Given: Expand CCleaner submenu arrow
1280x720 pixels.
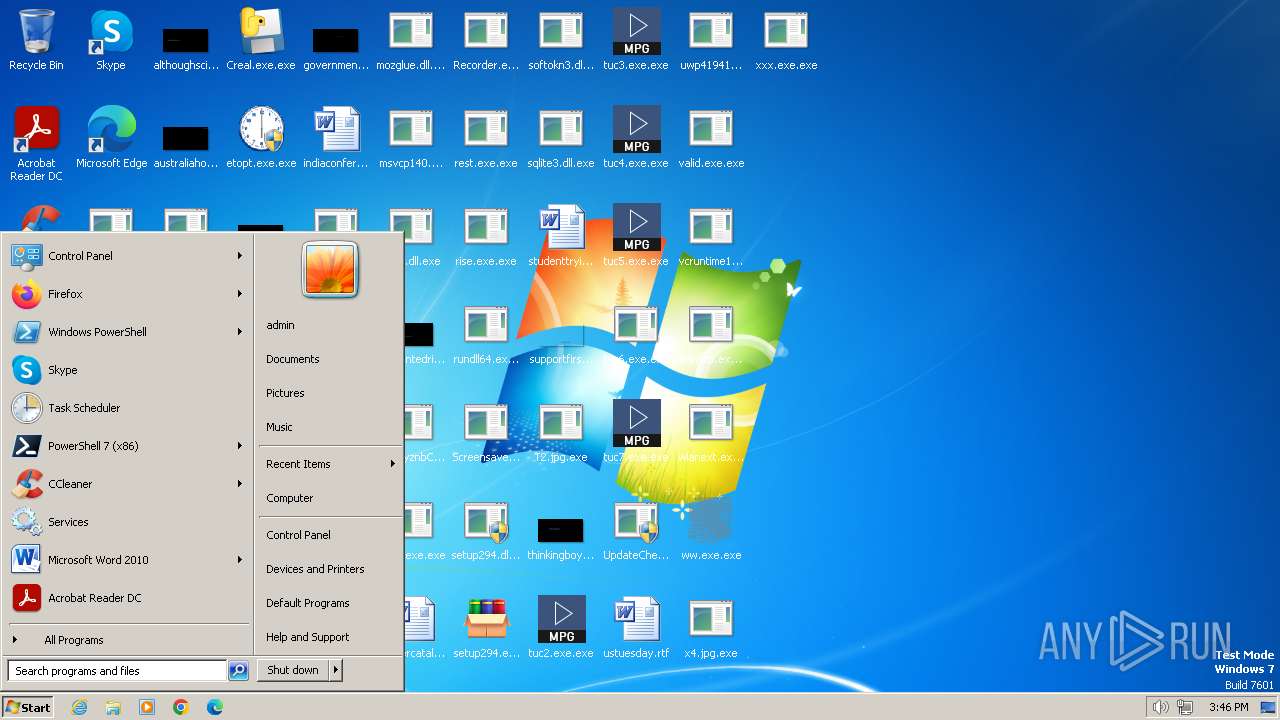Looking at the screenshot, I should (240, 484).
